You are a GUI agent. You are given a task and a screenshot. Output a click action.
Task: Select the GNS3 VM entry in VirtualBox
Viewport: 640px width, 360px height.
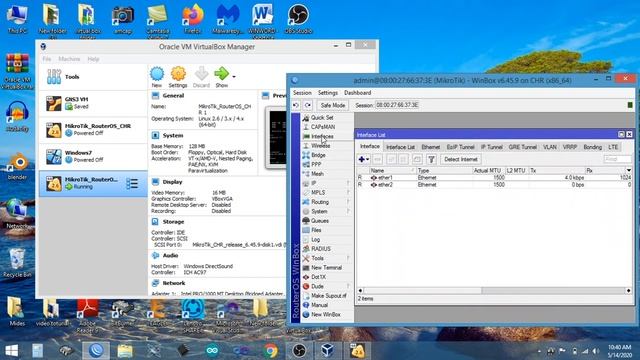coord(93,103)
